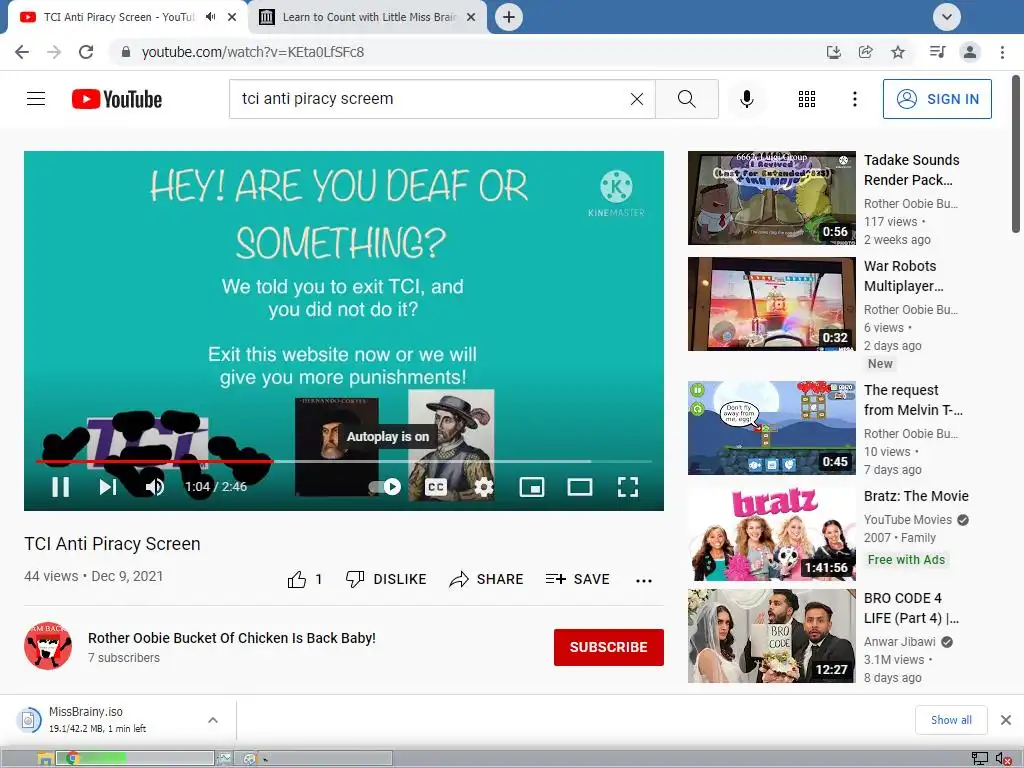Click YouTube Movies channel link
Viewport: 1024px width, 768px height.
[908, 520]
